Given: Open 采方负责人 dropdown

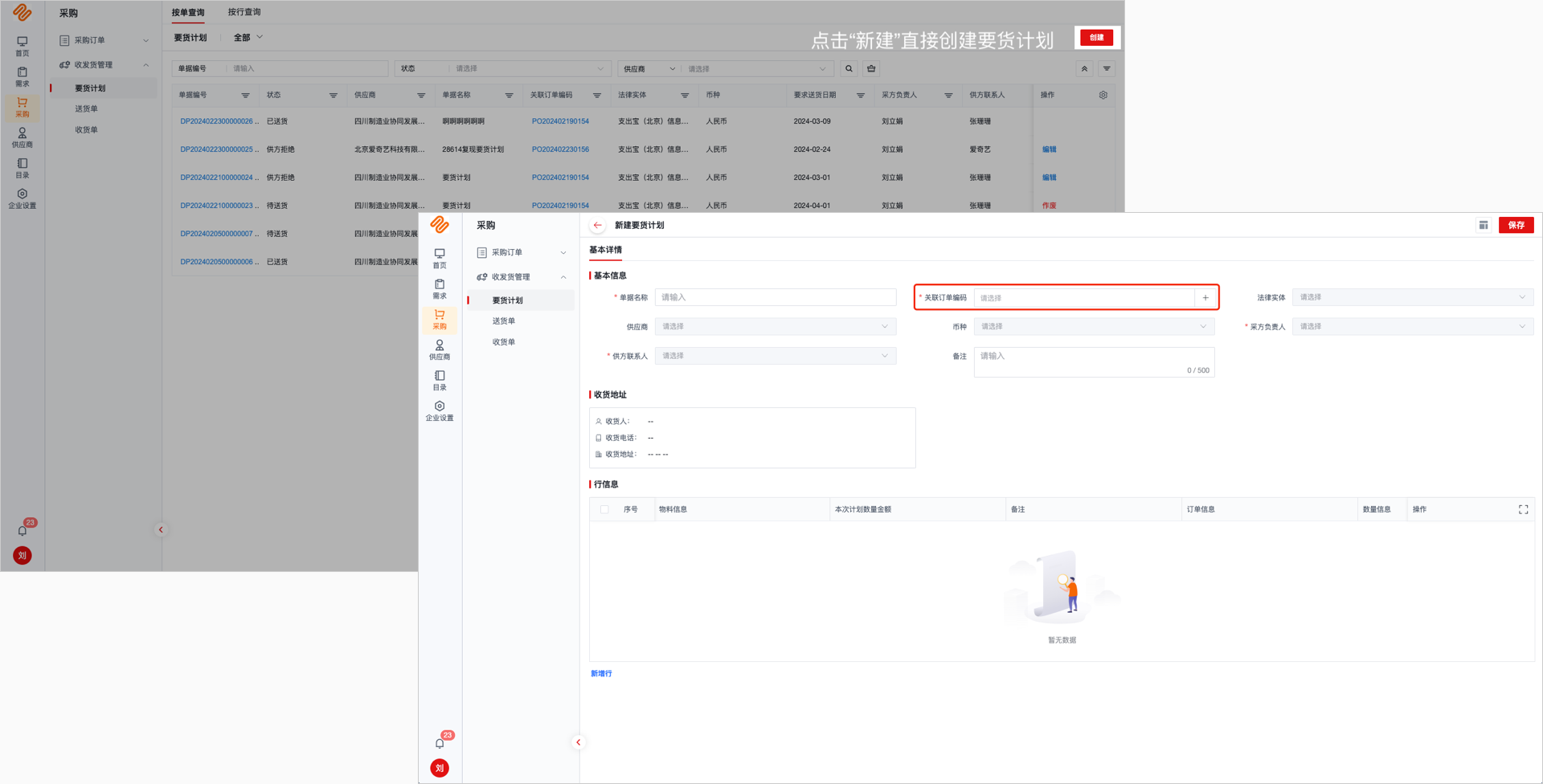Looking at the screenshot, I should click(x=1412, y=326).
